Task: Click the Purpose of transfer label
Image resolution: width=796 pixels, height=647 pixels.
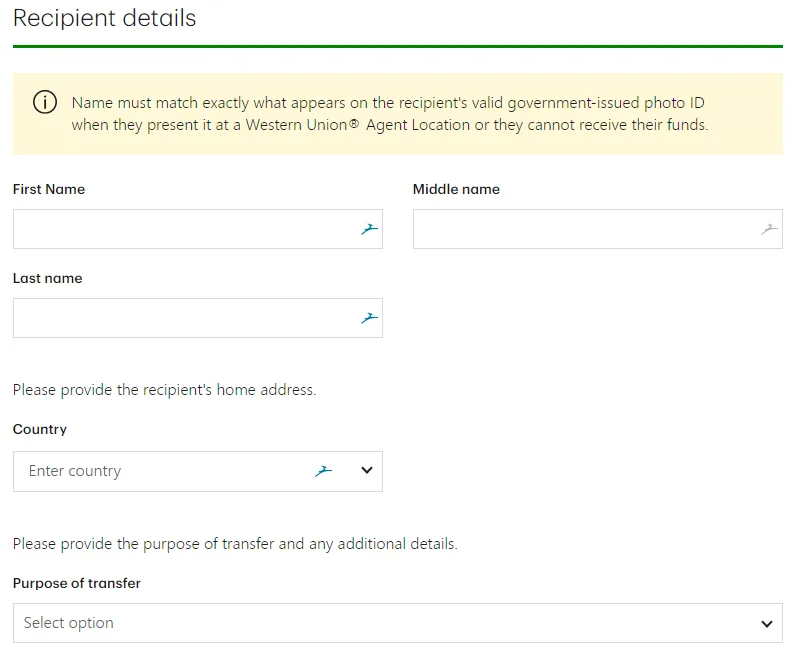Action: [77, 583]
